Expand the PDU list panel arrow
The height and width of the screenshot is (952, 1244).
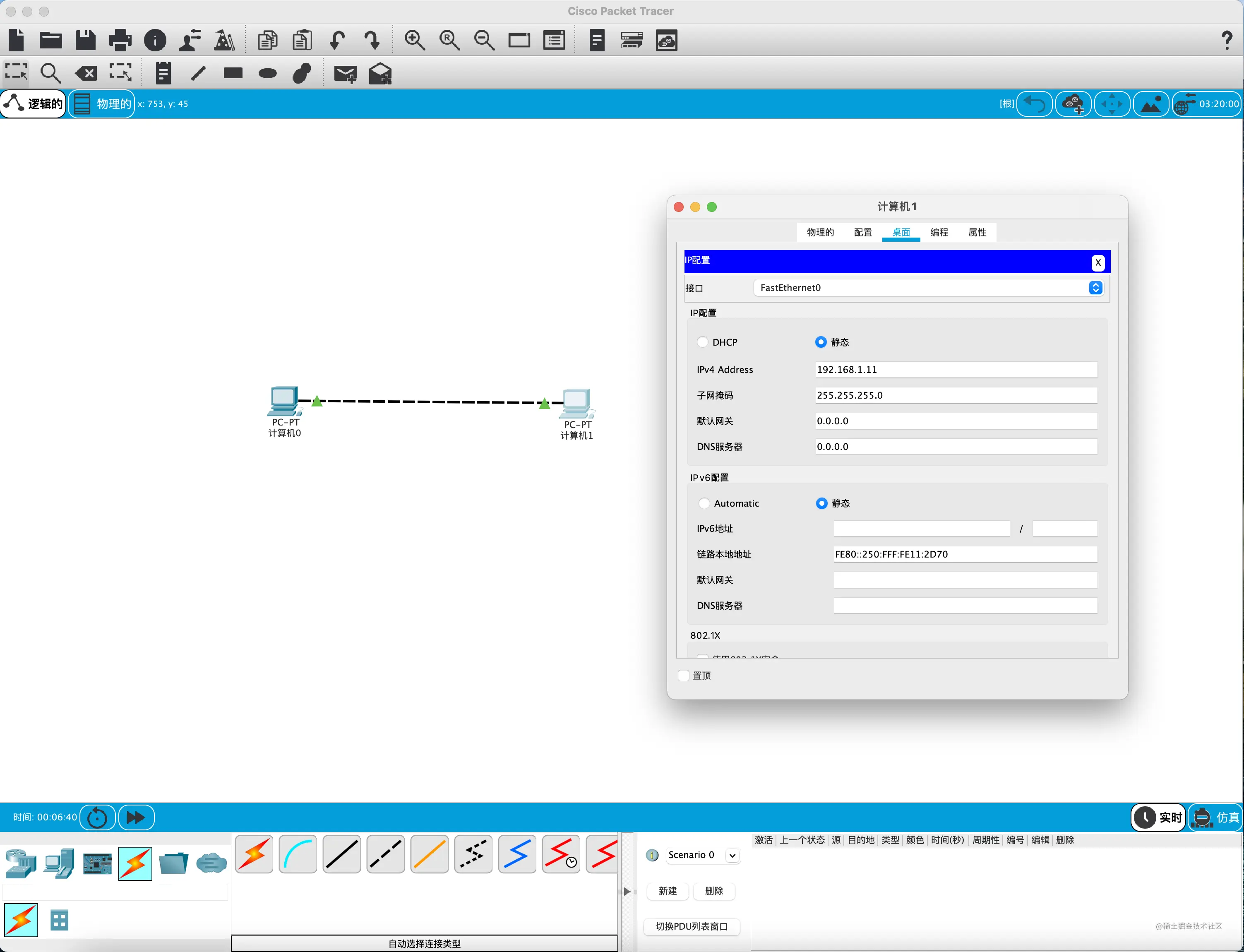627,892
